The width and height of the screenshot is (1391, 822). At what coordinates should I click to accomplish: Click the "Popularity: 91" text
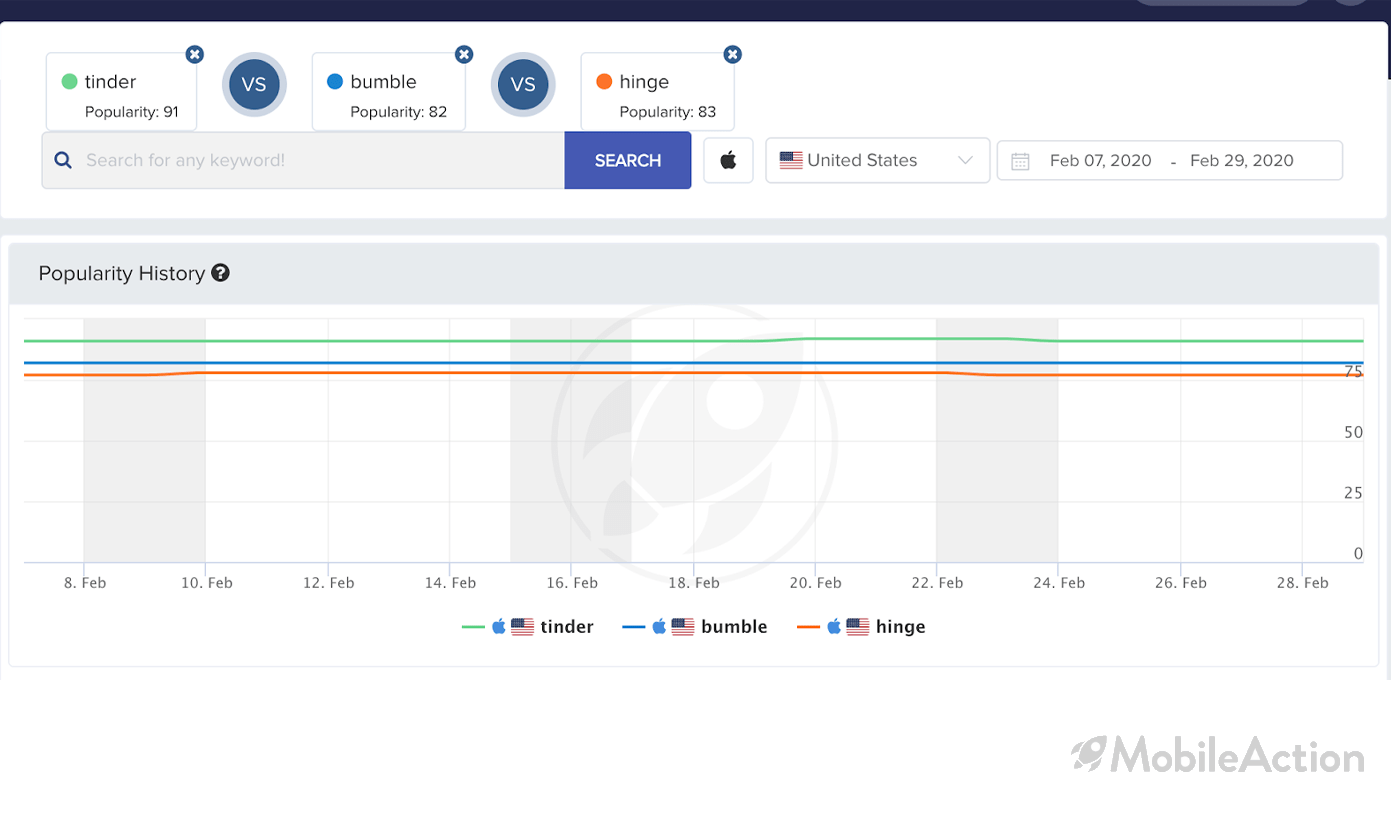tap(132, 112)
